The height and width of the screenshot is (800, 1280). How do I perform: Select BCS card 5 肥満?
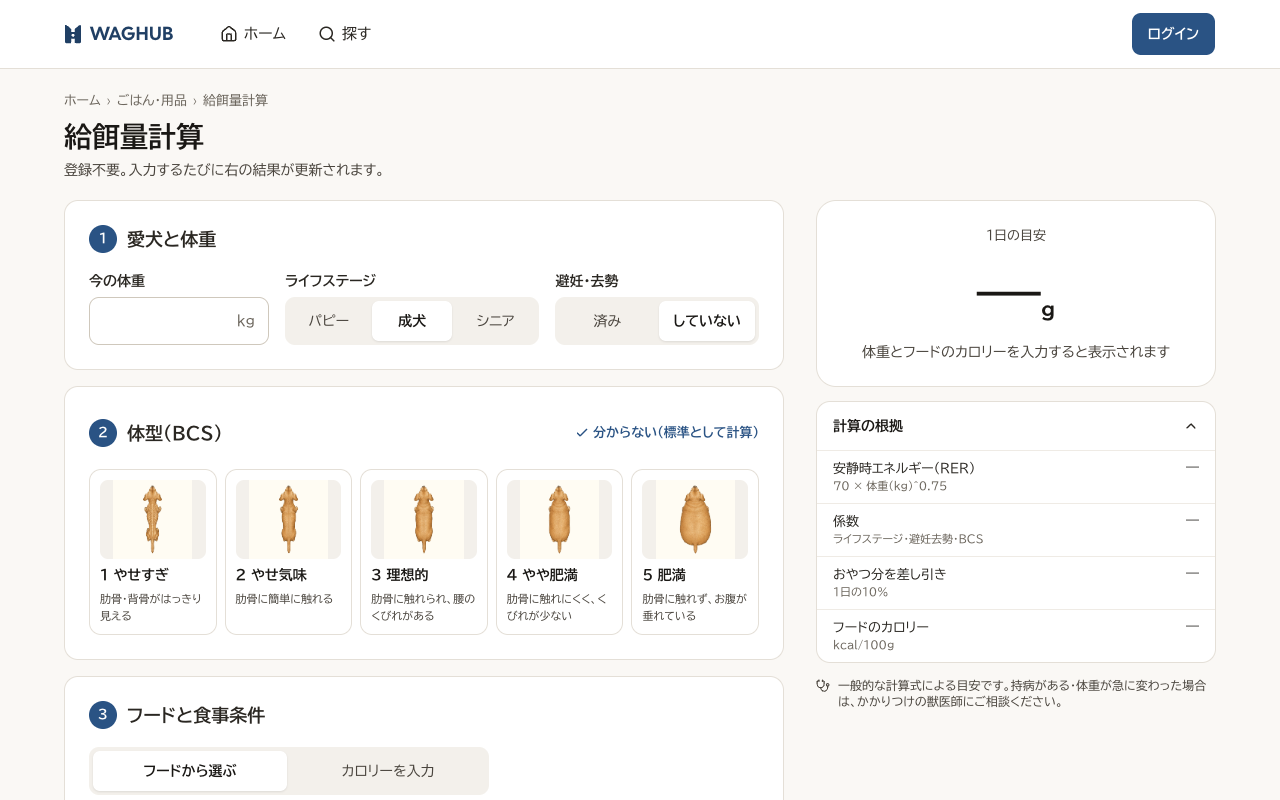695,552
